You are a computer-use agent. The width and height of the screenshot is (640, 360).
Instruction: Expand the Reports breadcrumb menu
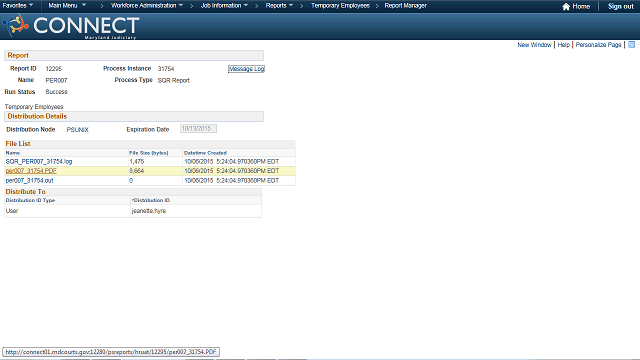pyautogui.click(x=279, y=6)
